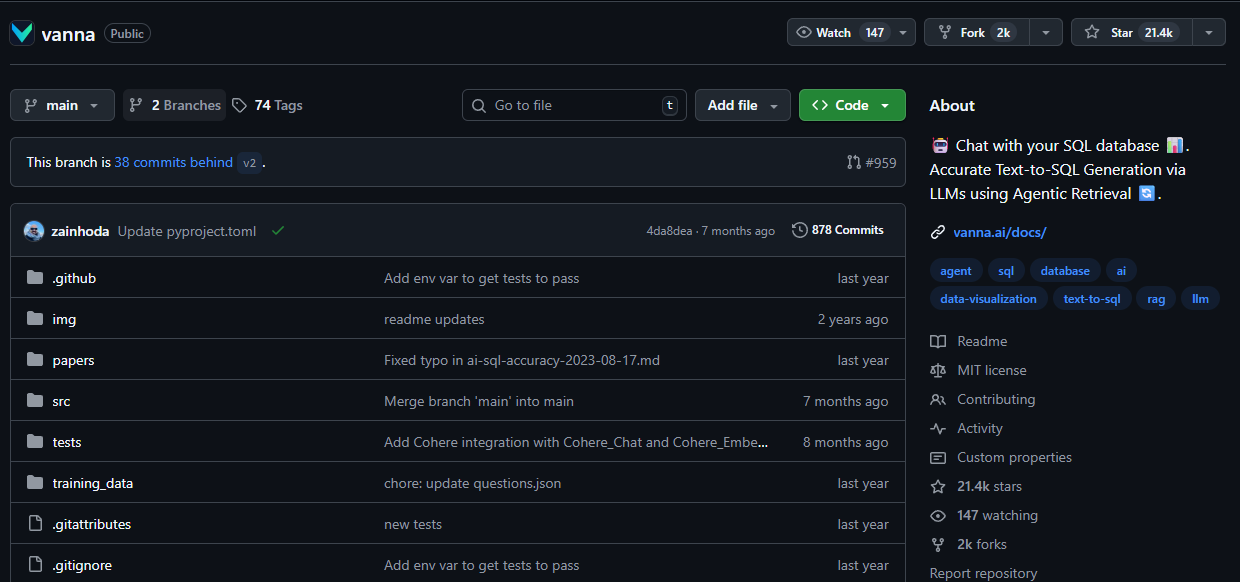Open the Star lists dropdown arrow
1240x582 pixels.
(1209, 33)
